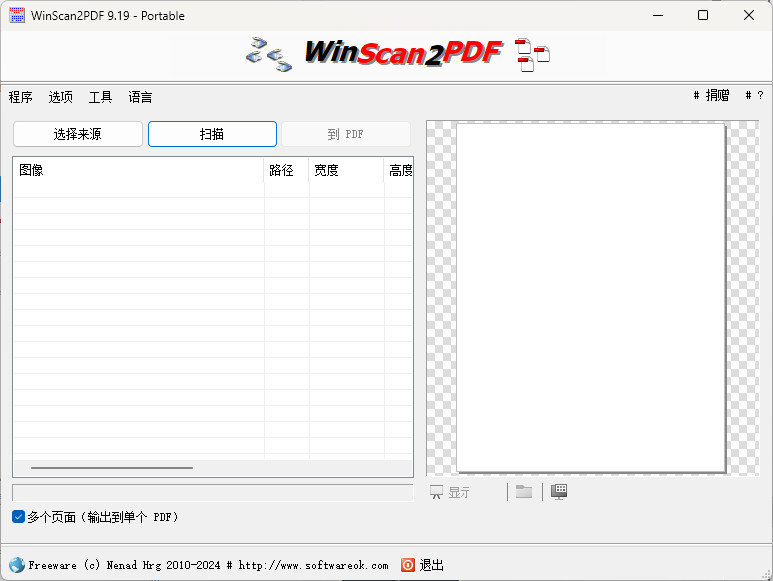Click the 宽度 column header

point(346,171)
